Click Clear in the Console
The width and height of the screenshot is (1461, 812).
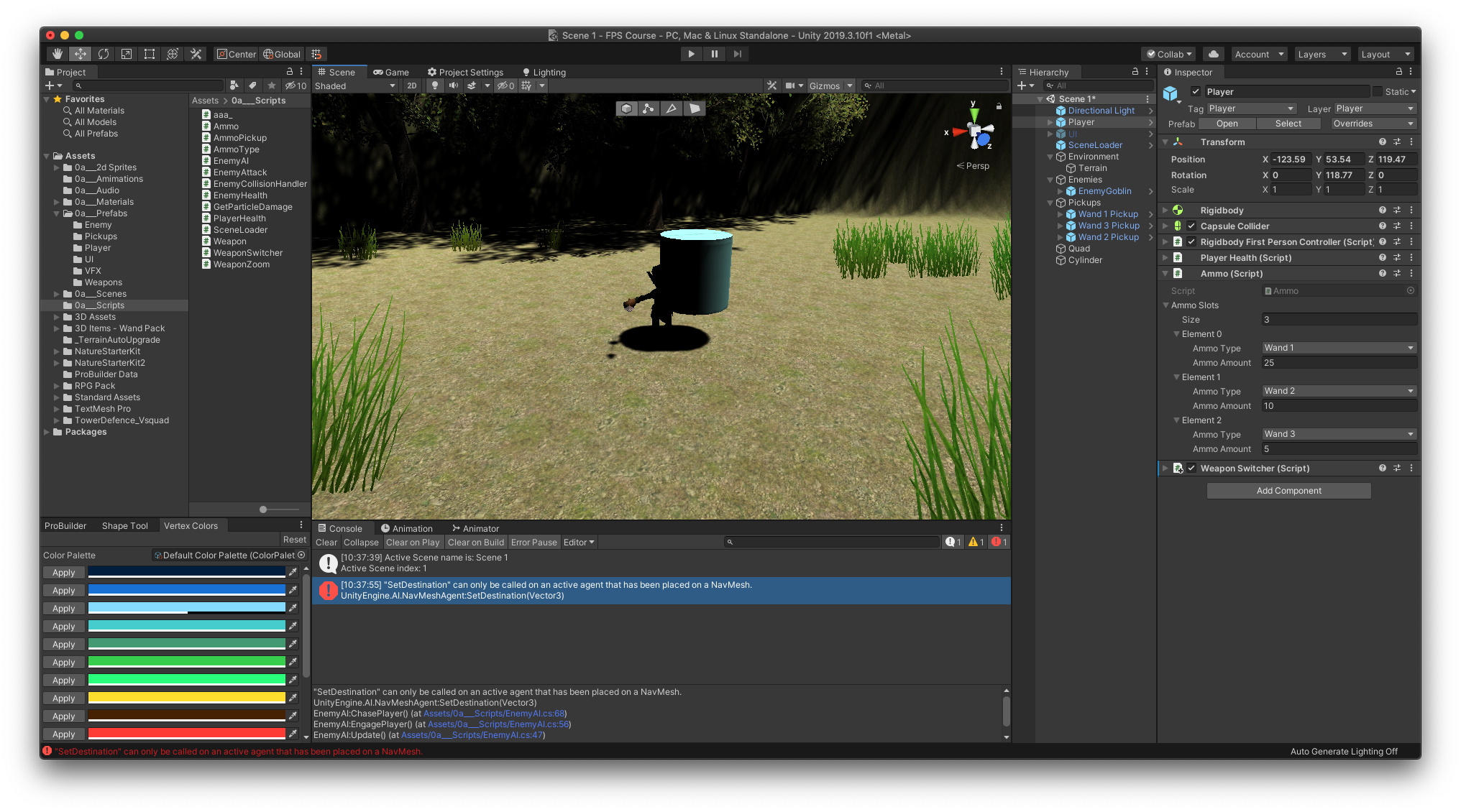[326, 543]
